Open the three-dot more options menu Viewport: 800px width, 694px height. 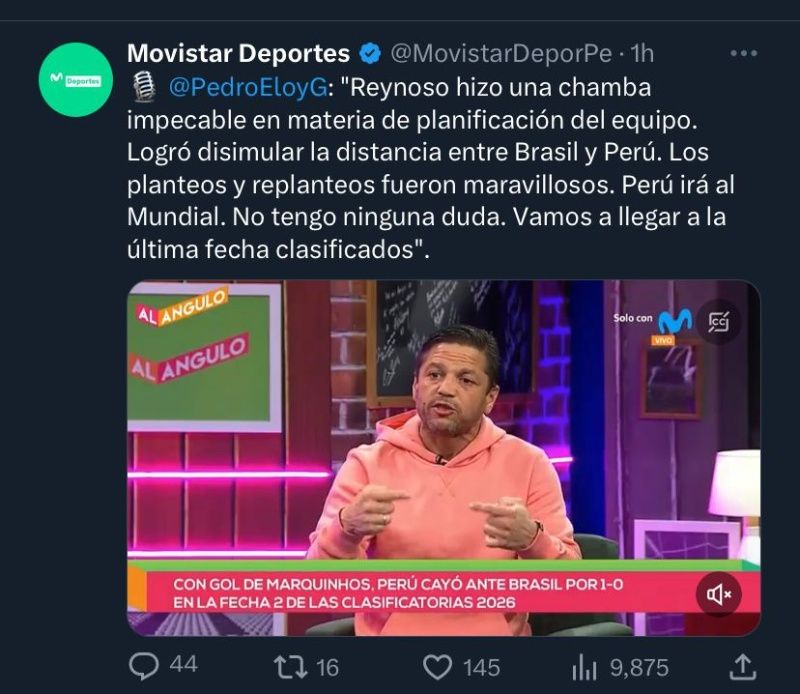(743, 53)
